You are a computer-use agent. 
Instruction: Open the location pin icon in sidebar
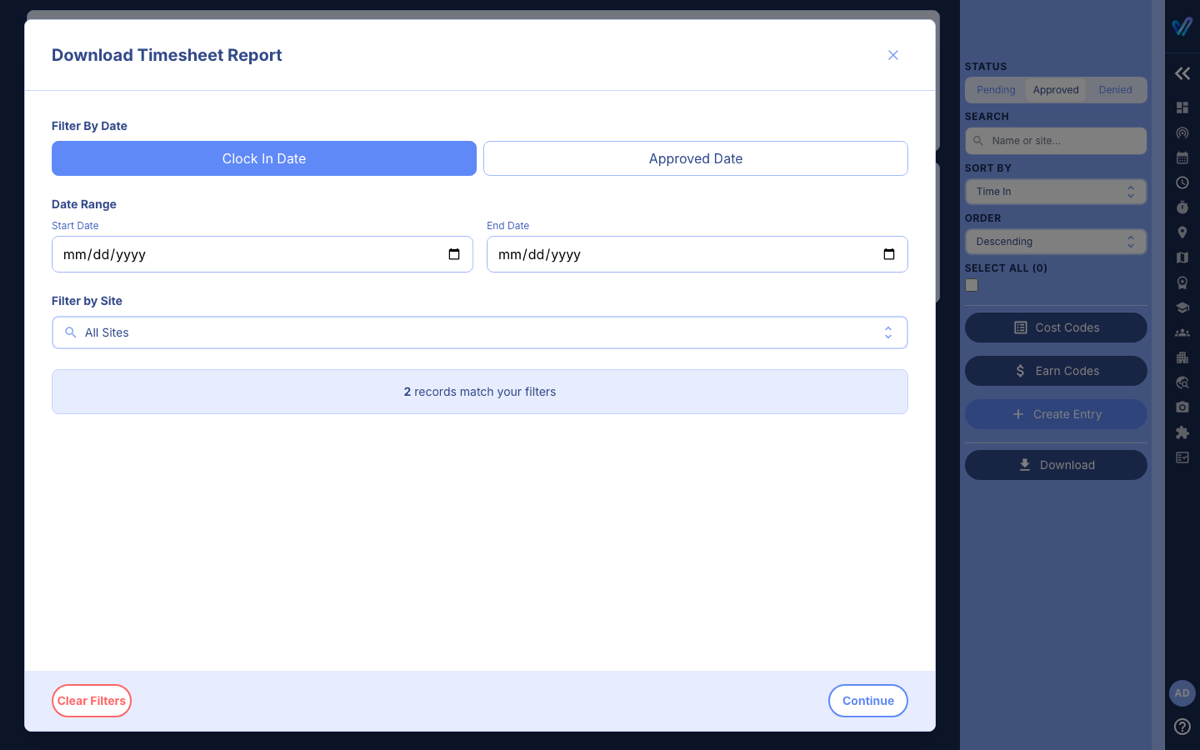pos(1182,232)
